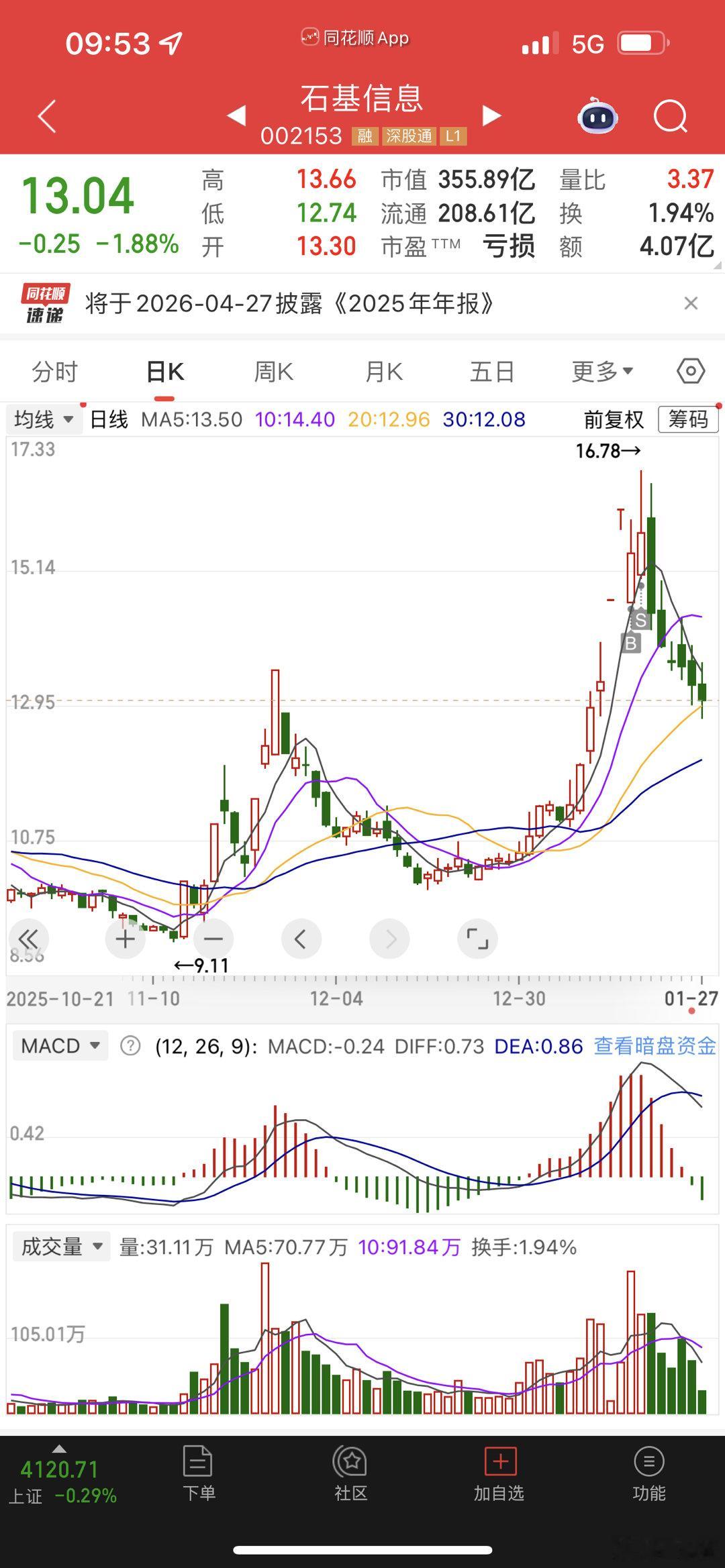Switch to 分时 tab
The width and height of the screenshot is (725, 1568).
click(x=55, y=371)
